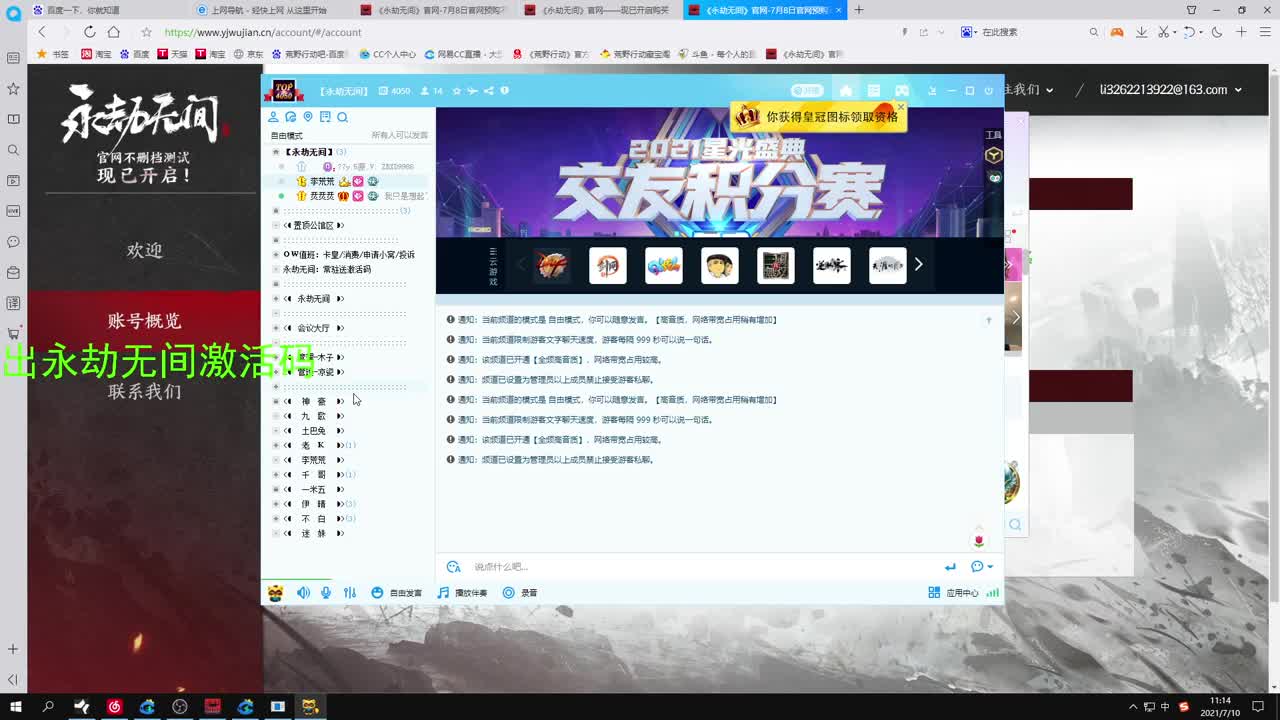This screenshot has height=720, width=1280.
Task: Close the crown icon notification popup
Action: [x=900, y=107]
